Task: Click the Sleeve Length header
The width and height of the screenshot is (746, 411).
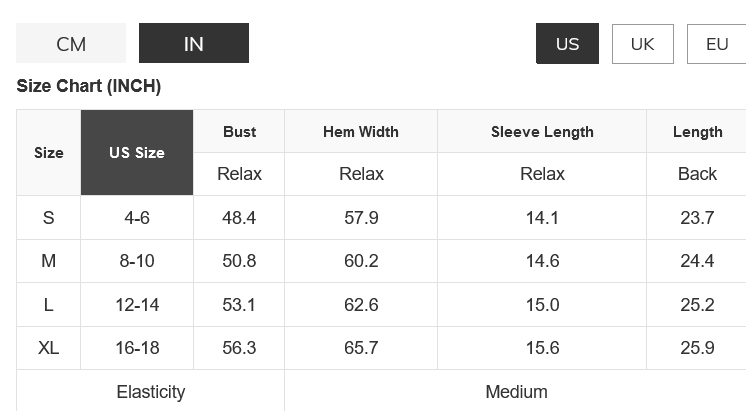Action: coord(542,132)
